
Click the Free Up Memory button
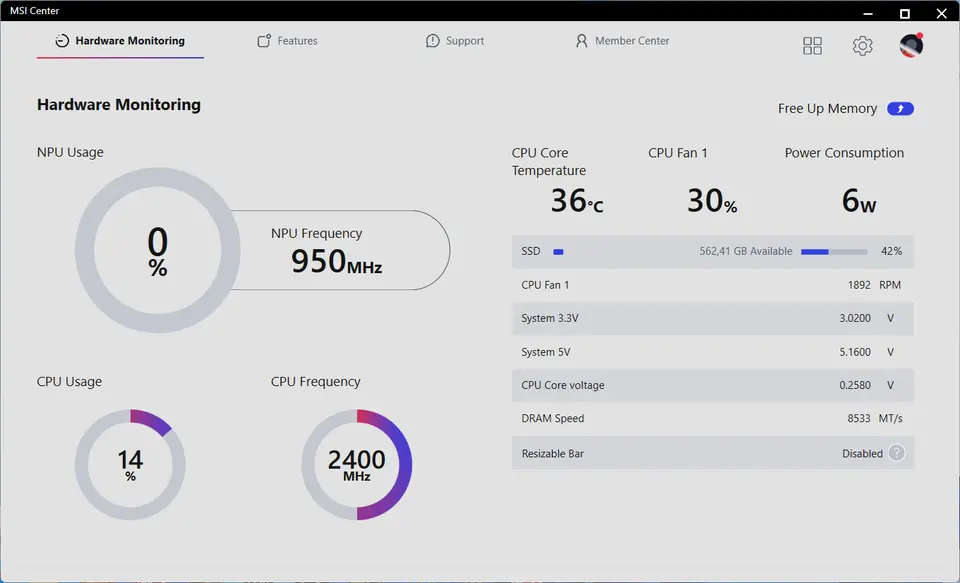tap(901, 108)
